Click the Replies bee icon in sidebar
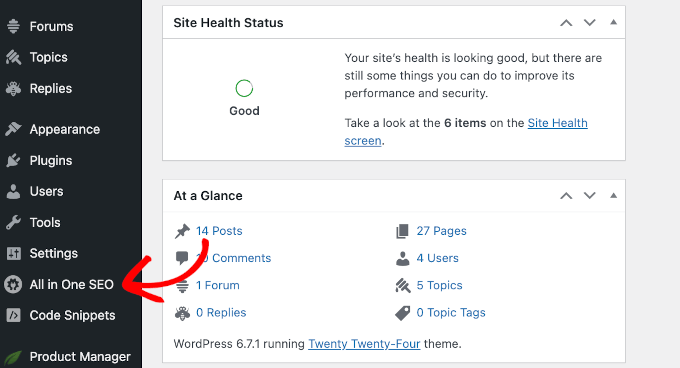 pyautogui.click(x=13, y=88)
